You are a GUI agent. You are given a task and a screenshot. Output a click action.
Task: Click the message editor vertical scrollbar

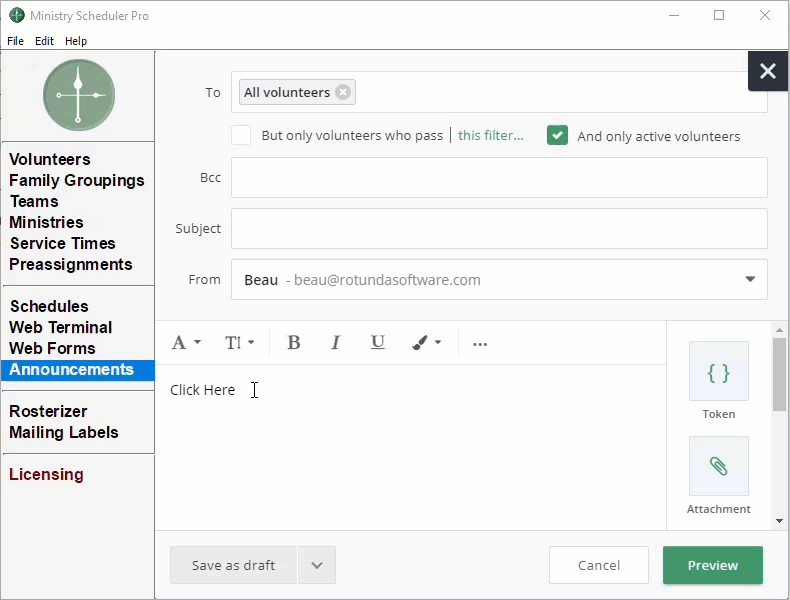779,375
